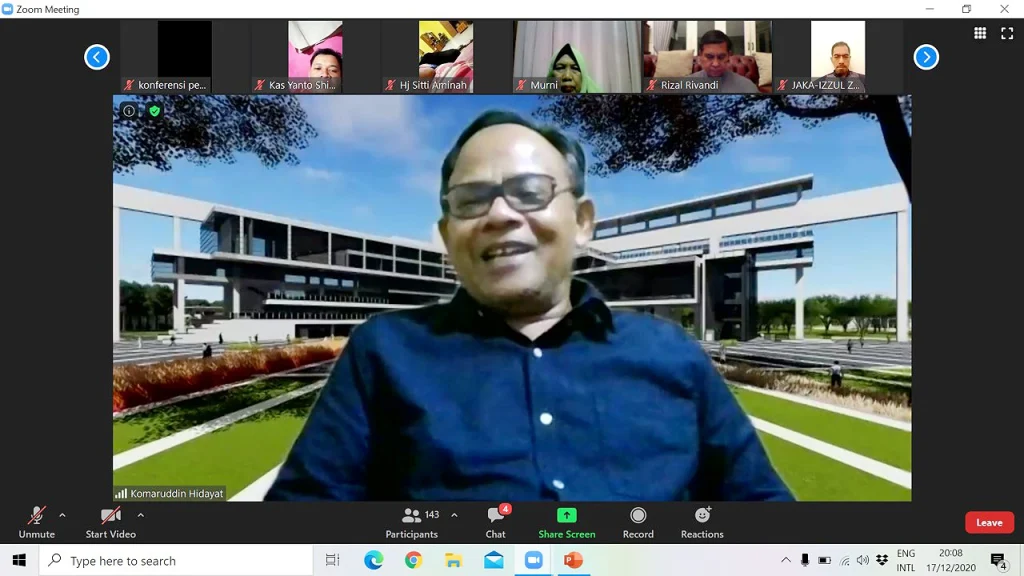Leave the meeting
The image size is (1024, 576).
pos(989,522)
